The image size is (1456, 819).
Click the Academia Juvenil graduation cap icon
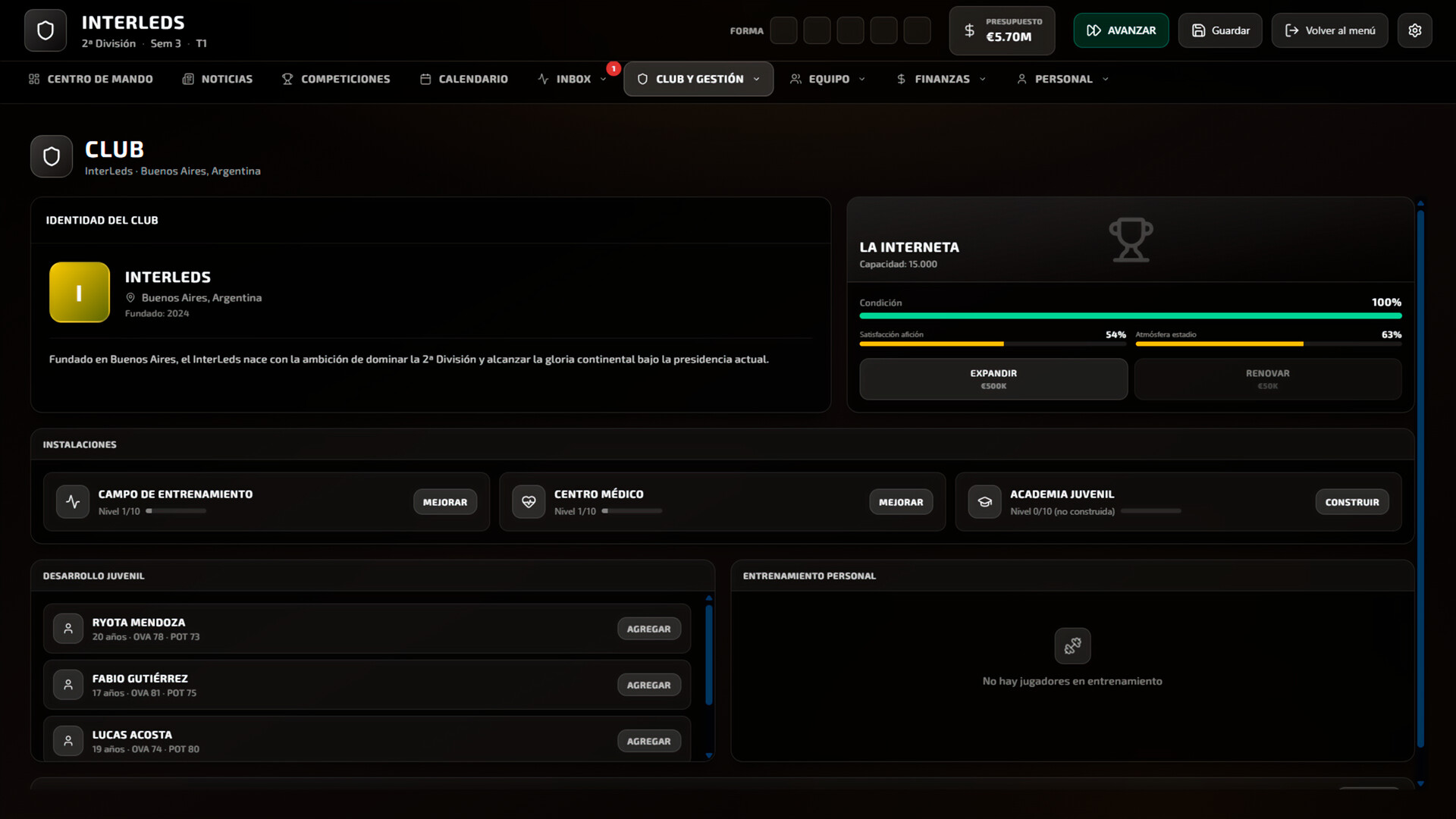point(984,501)
